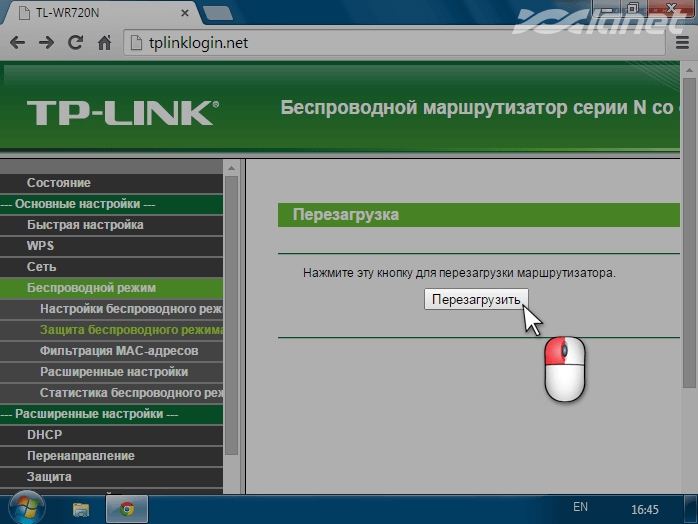Select WPS in the sidebar menu
This screenshot has width=698, height=524.
(40, 246)
